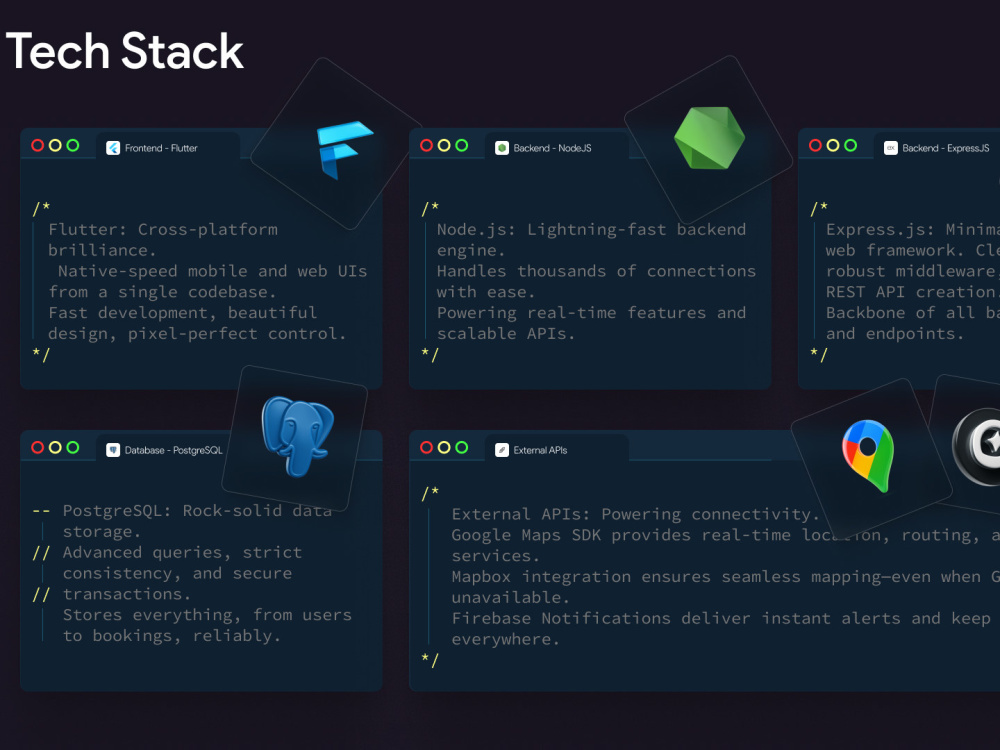Click yellow dot on Backend - ExpressJS window

(x=833, y=145)
